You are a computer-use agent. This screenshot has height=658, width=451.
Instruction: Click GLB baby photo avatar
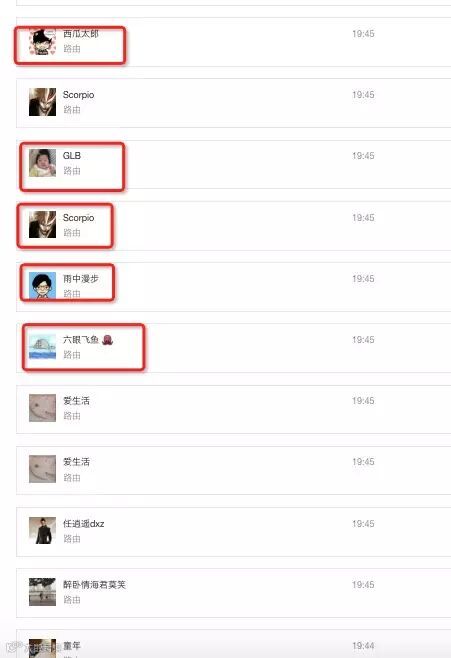pyautogui.click(x=42, y=163)
